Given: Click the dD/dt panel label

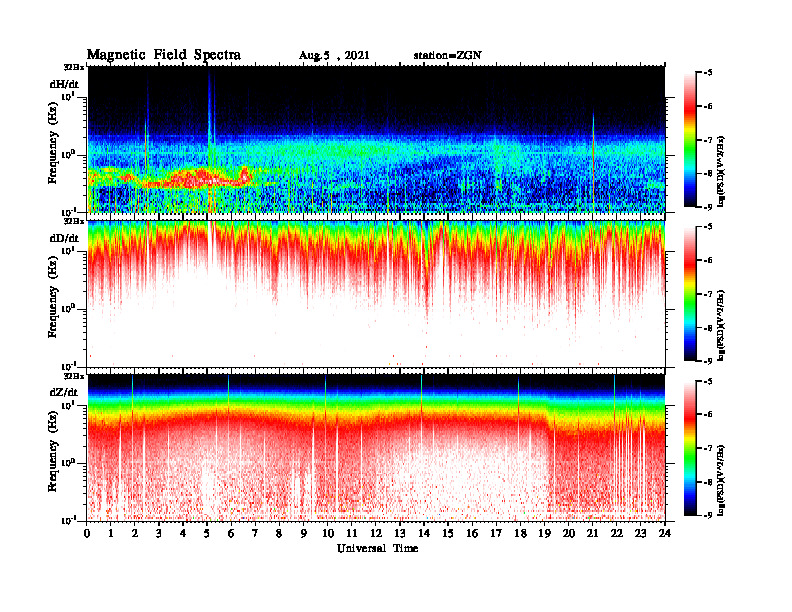Looking at the screenshot, I should pyautogui.click(x=64, y=238).
